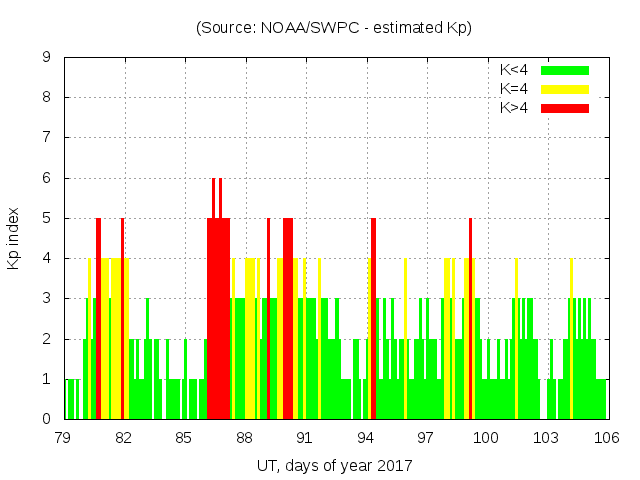Click the red K>4 legend swatch
Viewport: 640px width, 480px height.
565,107
